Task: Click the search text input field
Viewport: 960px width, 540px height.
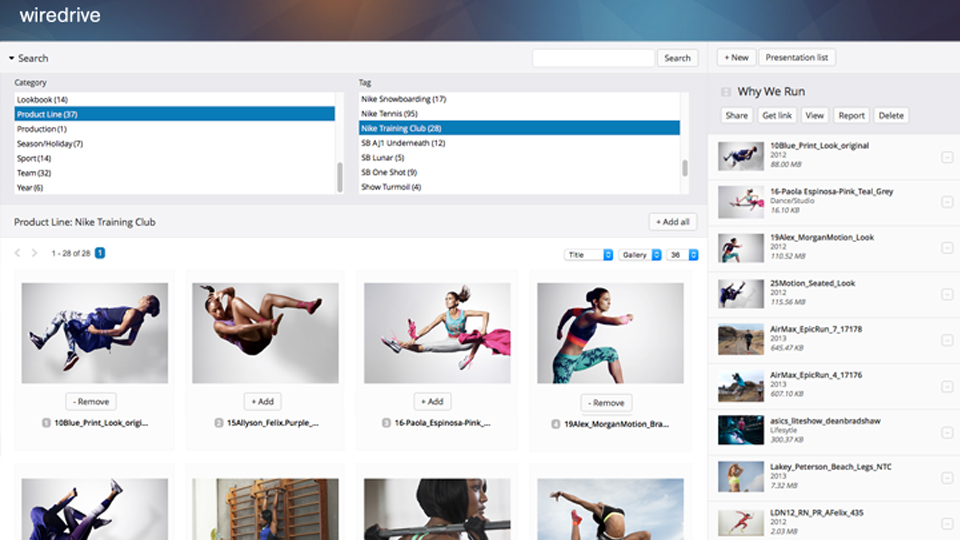Action: [x=593, y=58]
